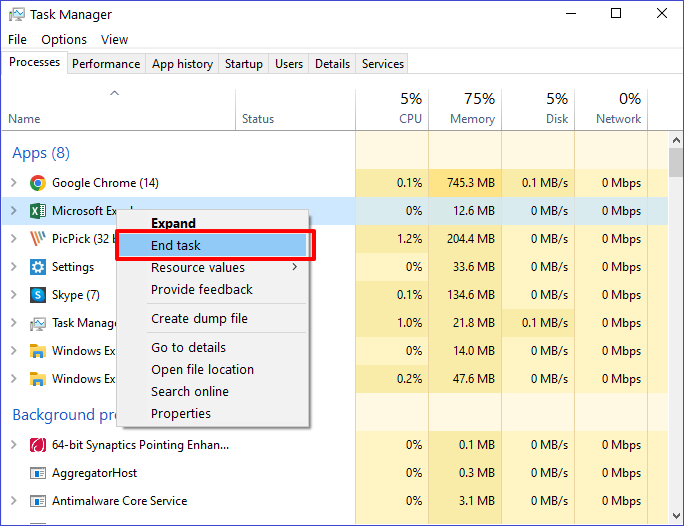Expand the Microsoft Excel process group

coord(14,211)
